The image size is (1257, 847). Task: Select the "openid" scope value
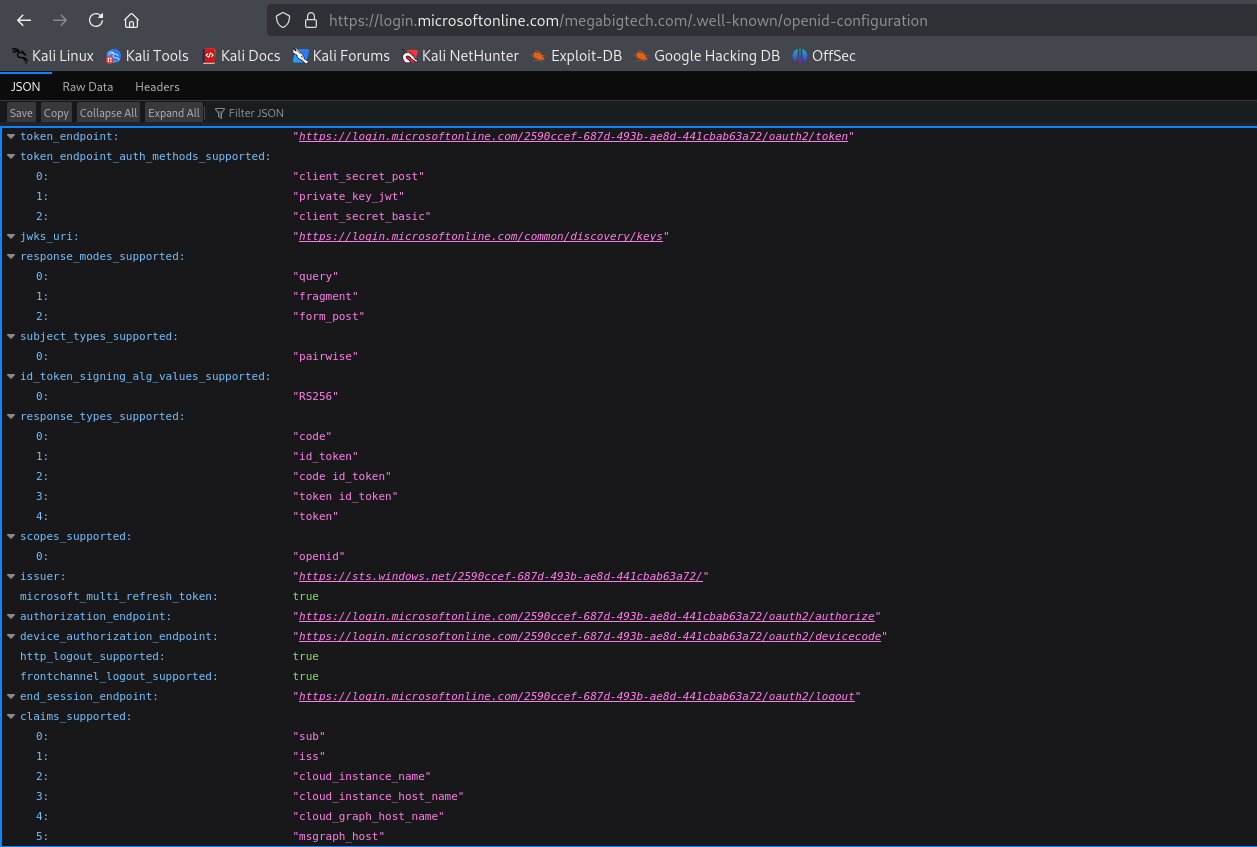pos(319,556)
